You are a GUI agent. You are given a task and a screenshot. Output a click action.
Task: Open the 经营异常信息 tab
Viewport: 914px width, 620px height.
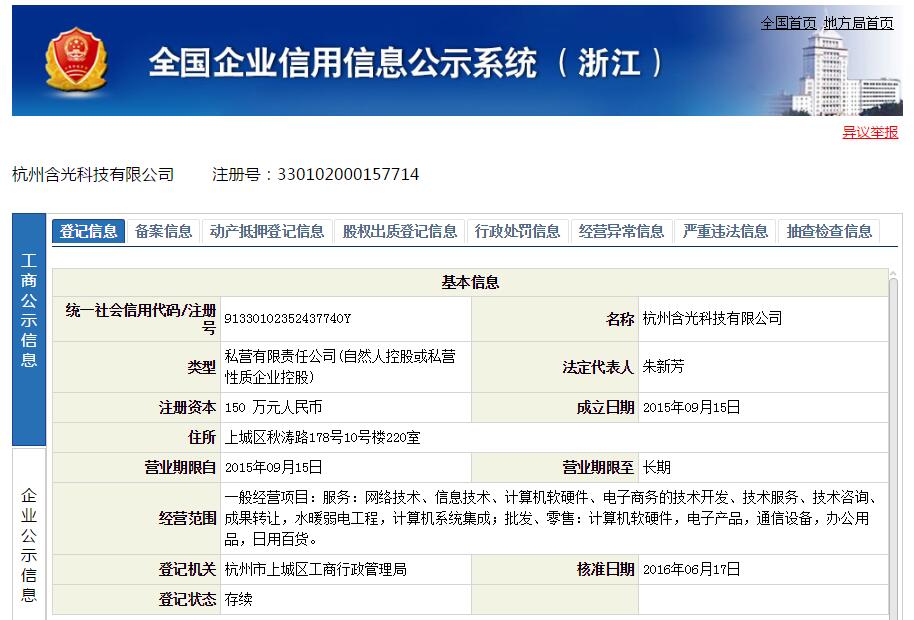[621, 231]
